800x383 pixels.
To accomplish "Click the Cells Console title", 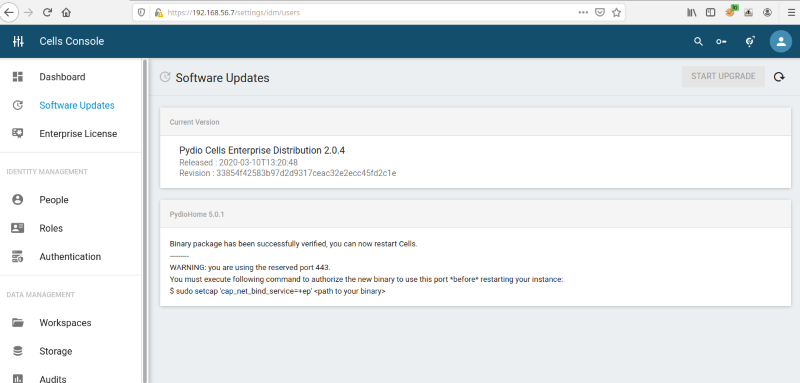I will (x=72, y=41).
